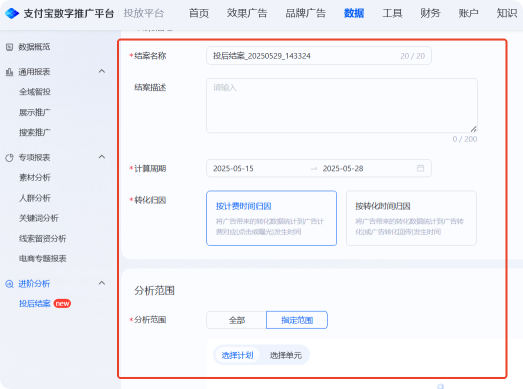523x389 pixels.
Task: Grab the 结案描述 textarea resize handle
Action: tap(473, 129)
